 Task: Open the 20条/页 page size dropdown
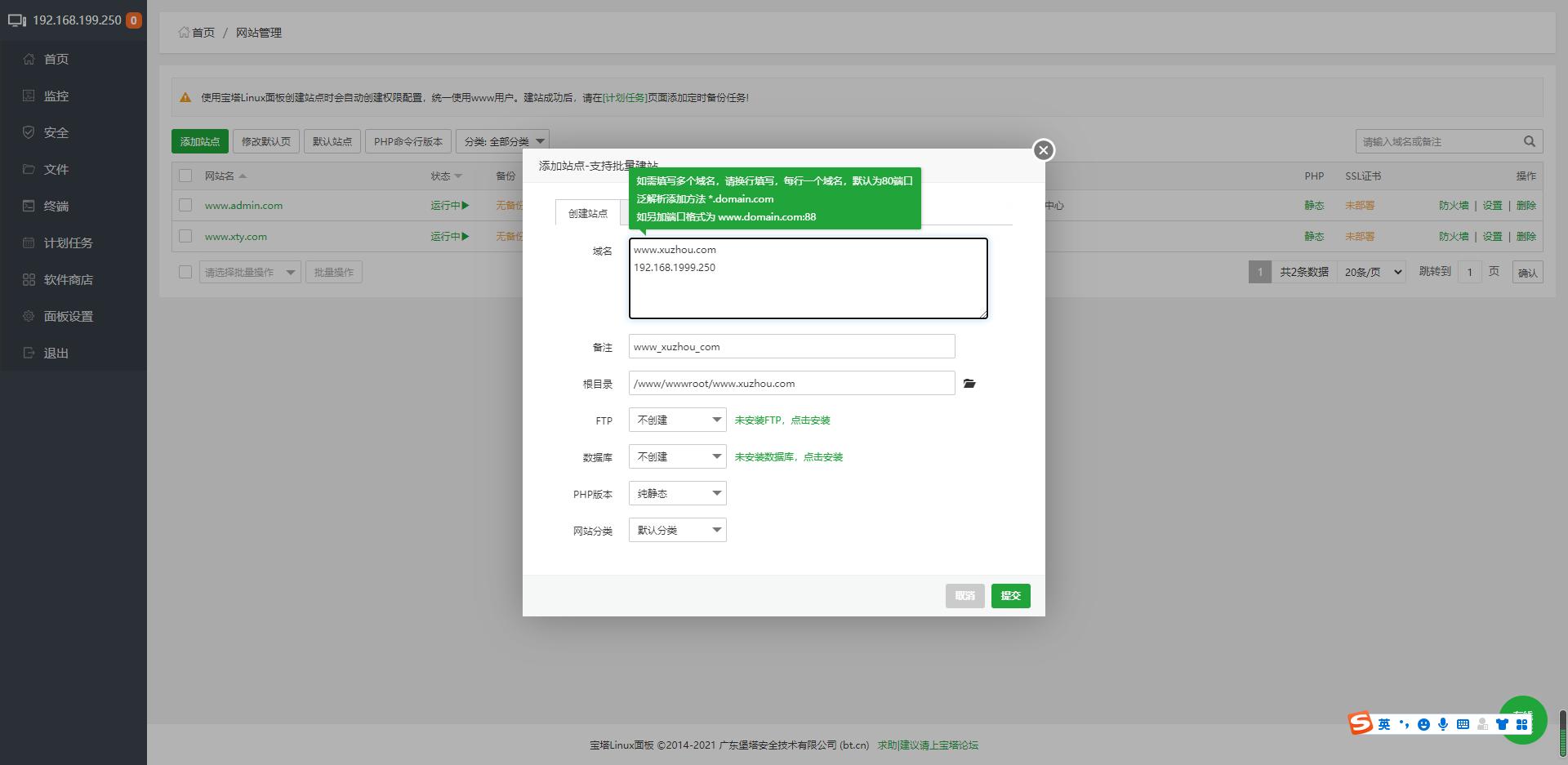click(1372, 272)
